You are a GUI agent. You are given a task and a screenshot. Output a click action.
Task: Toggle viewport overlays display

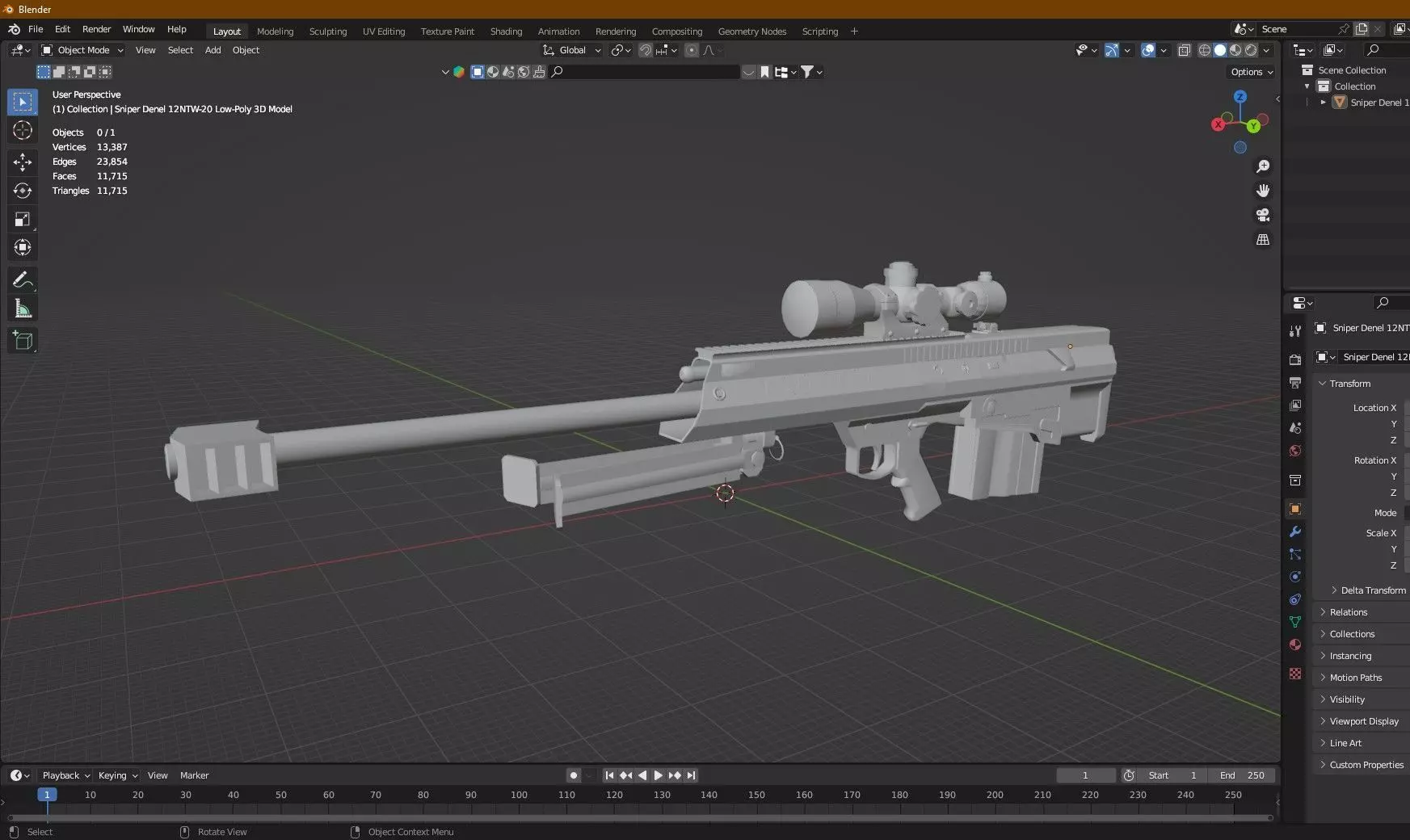click(x=1148, y=50)
